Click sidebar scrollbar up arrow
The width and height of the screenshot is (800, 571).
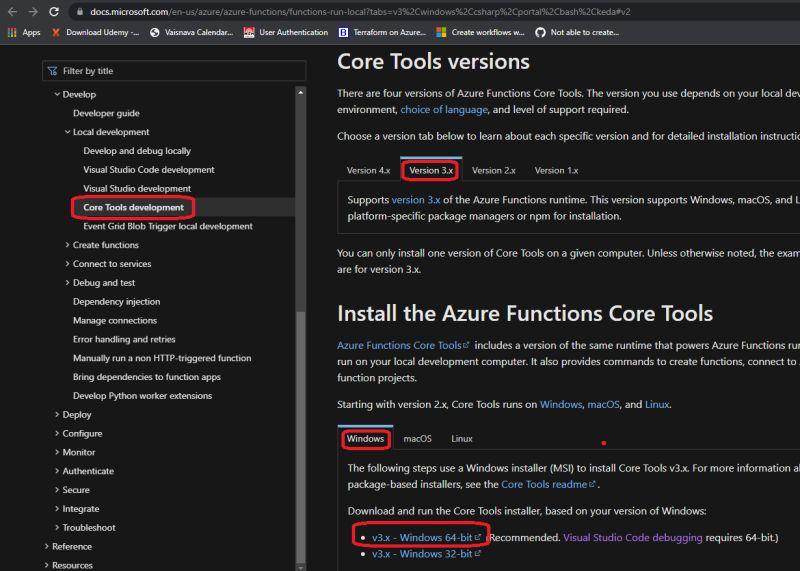tap(301, 92)
